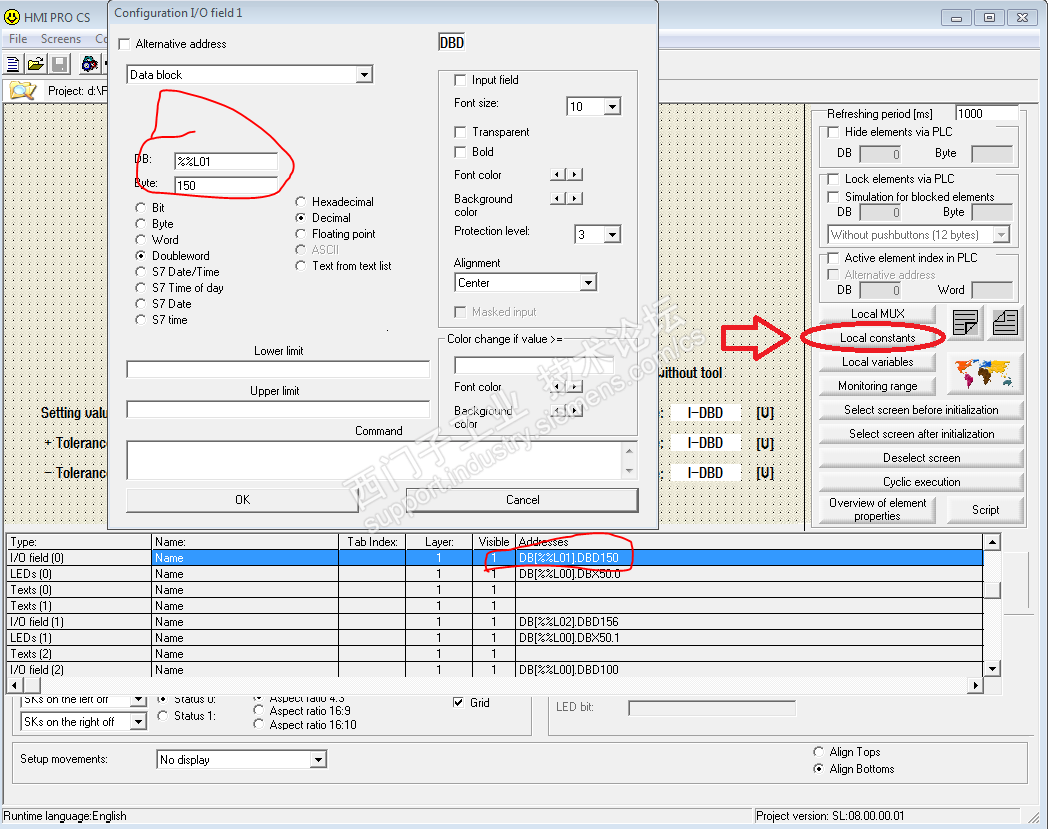
Task: Select Aspect ratio 16:9
Action: [x=258, y=711]
